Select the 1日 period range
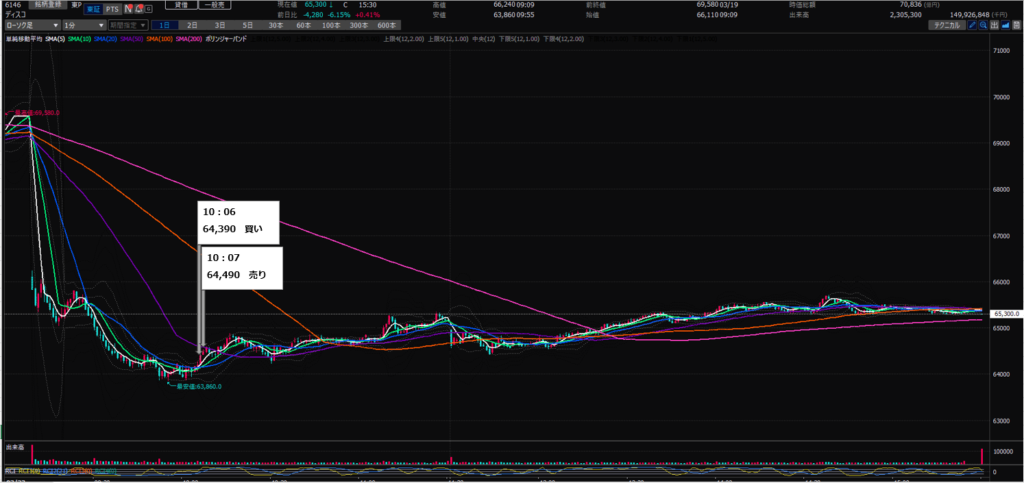This screenshot has height=483, width=1024. [x=166, y=24]
